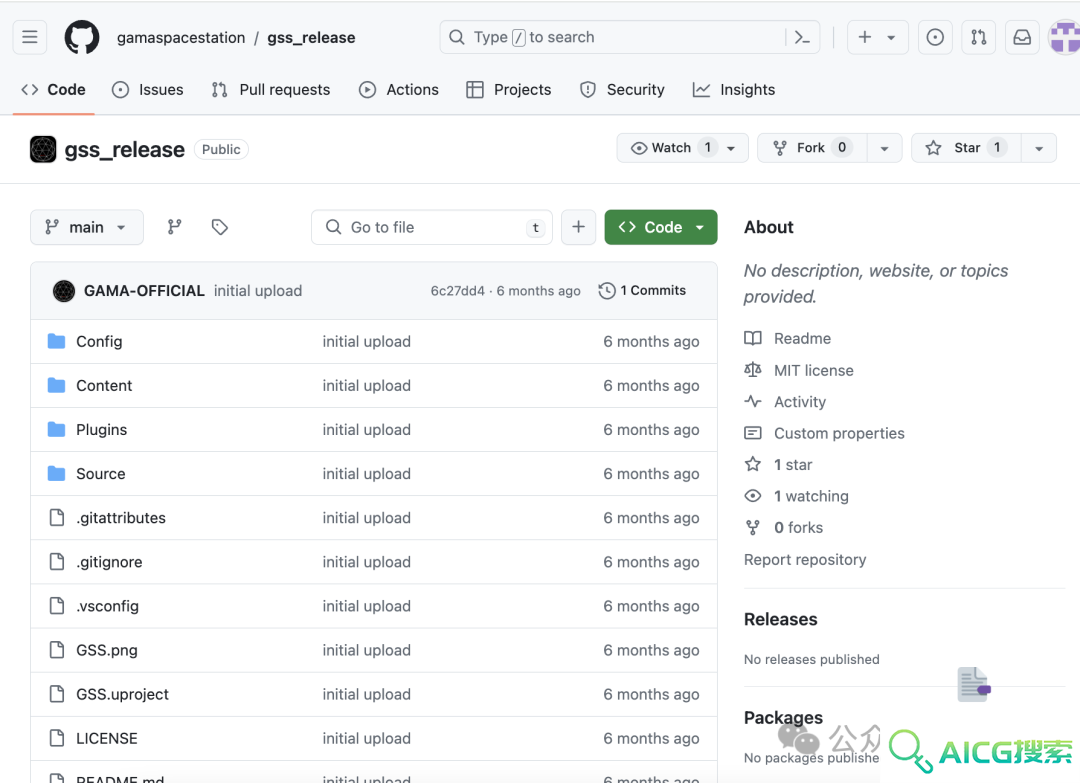Image resolution: width=1080 pixels, height=783 pixels.
Task: Expand the green Code dropdown button
Action: [661, 227]
